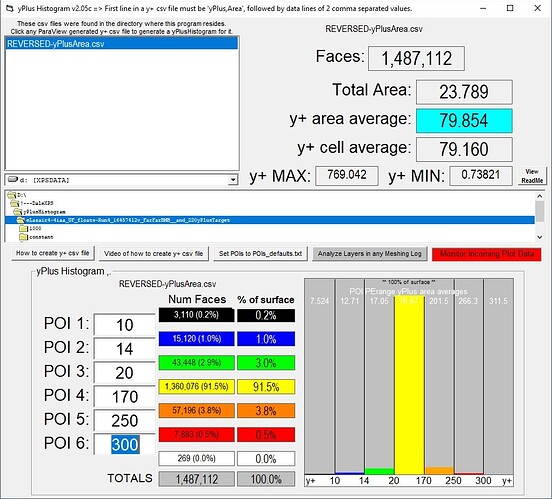
Task: Click 'Set POIs to POIs_defaults.txt' button
Action: click(x=260, y=254)
